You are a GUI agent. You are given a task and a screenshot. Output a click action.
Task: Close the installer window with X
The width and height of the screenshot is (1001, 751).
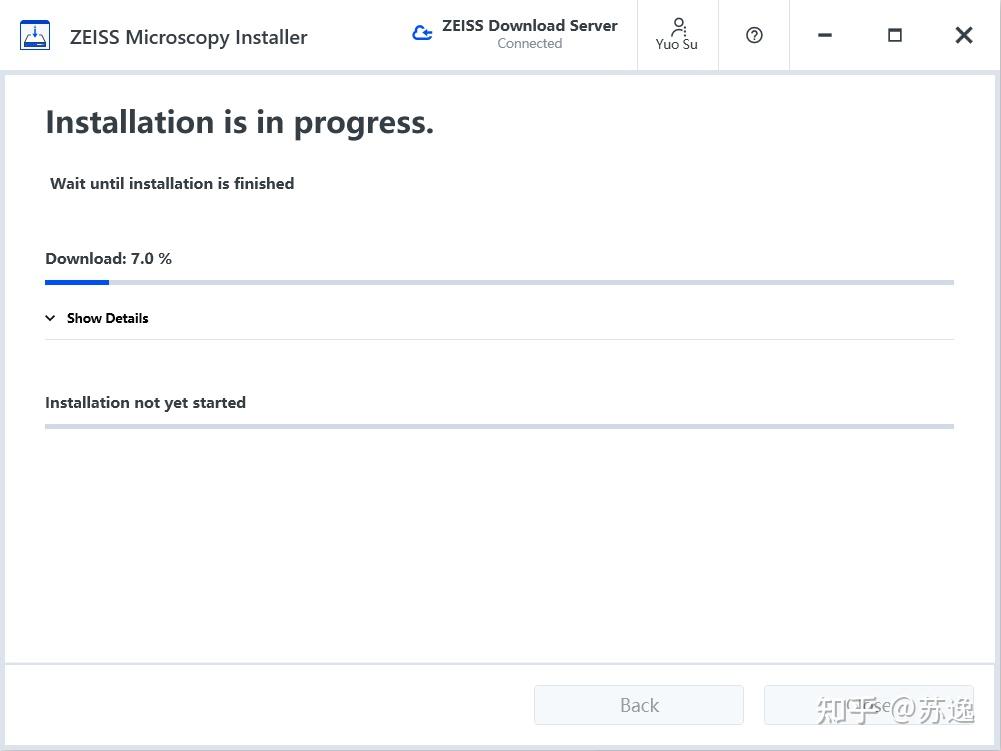coord(963,35)
